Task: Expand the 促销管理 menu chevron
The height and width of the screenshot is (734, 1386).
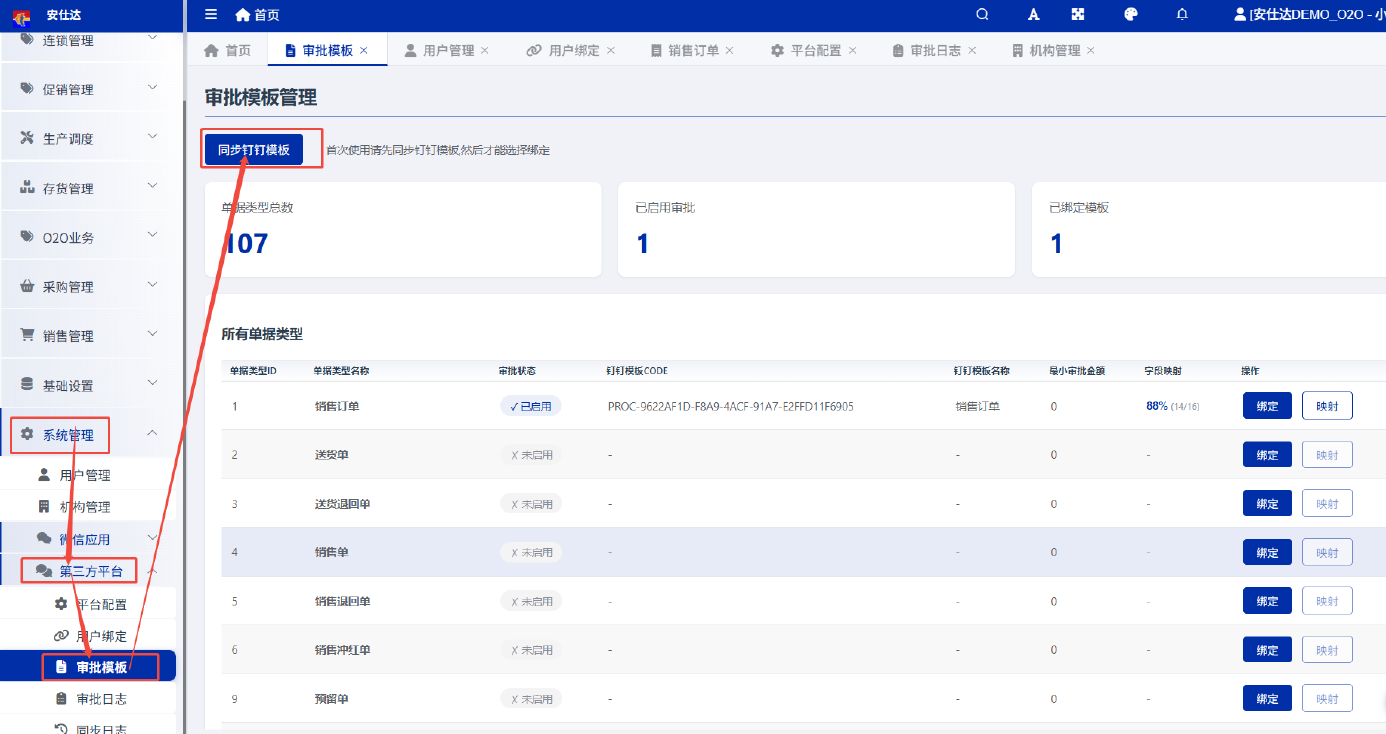Action: (153, 88)
